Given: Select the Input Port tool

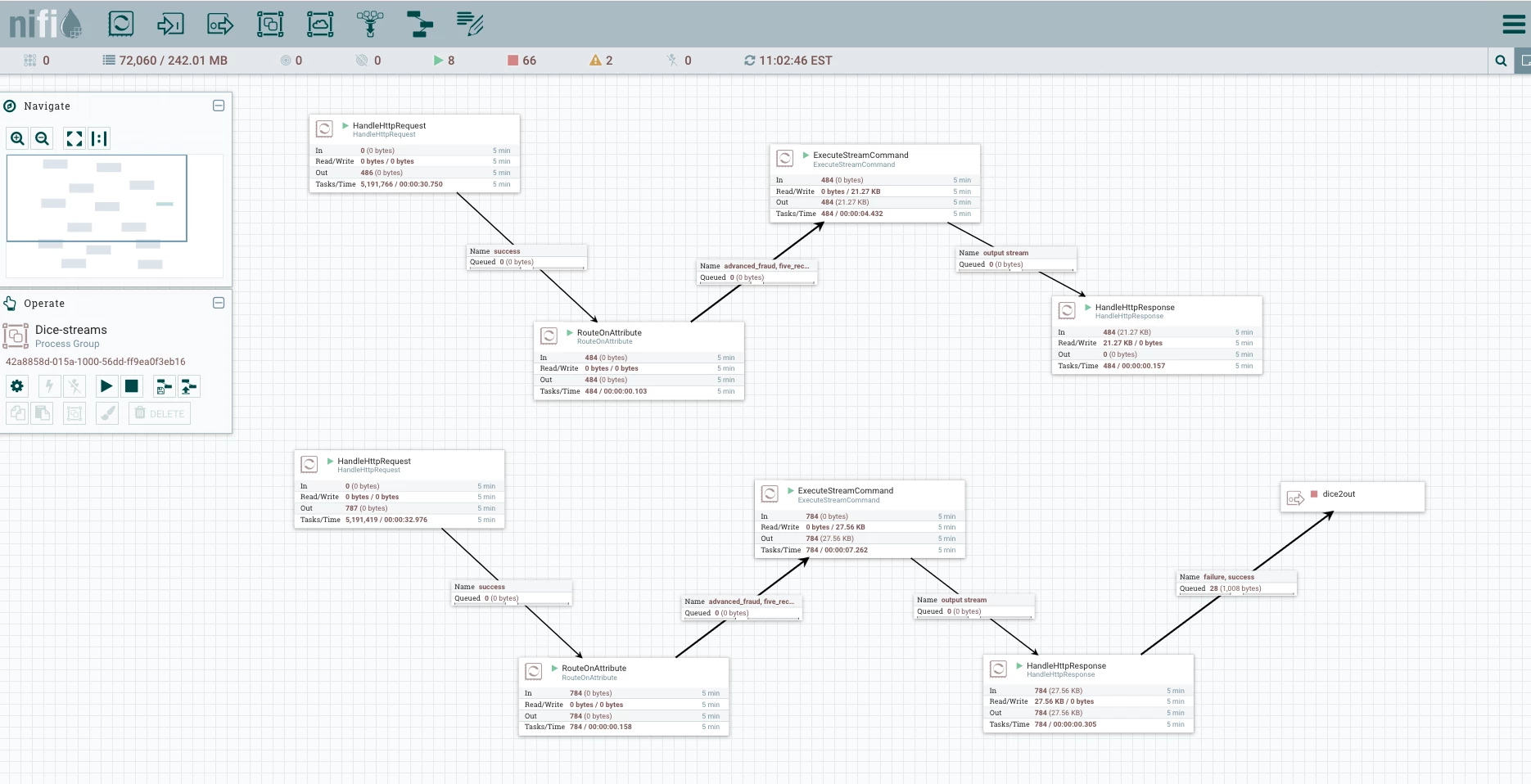Looking at the screenshot, I should pyautogui.click(x=170, y=24).
